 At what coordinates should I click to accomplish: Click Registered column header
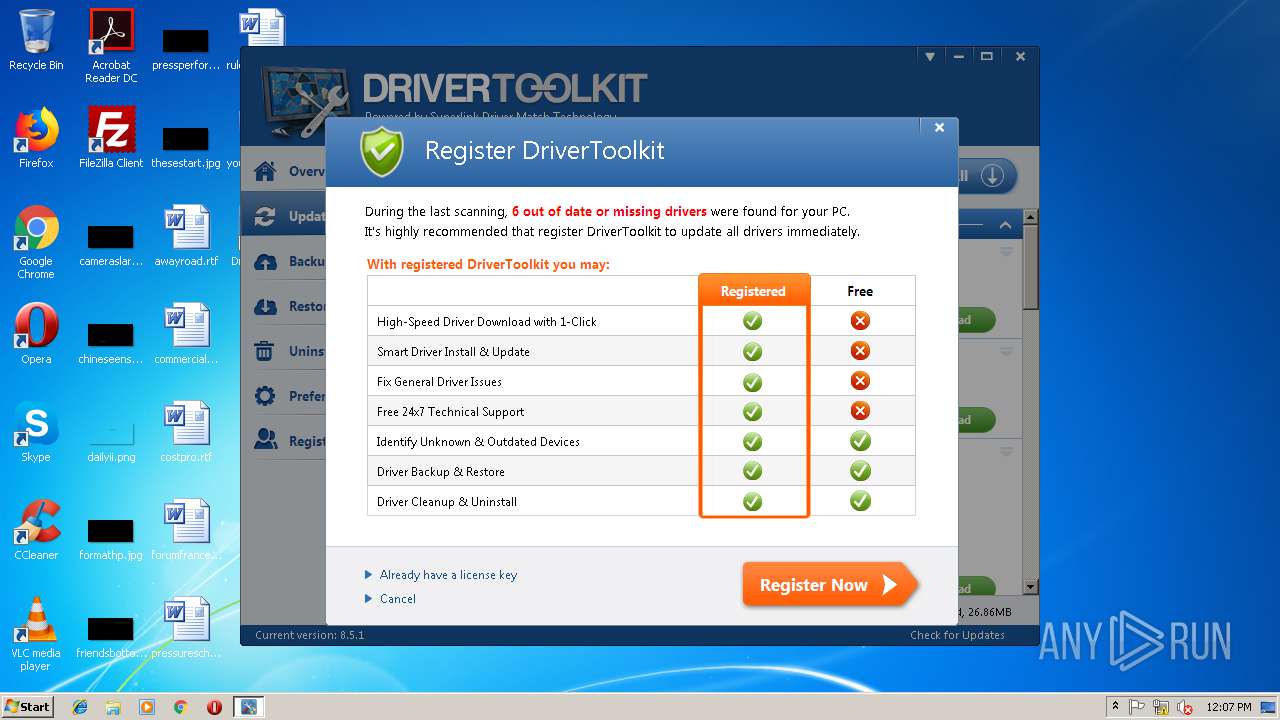pos(753,291)
